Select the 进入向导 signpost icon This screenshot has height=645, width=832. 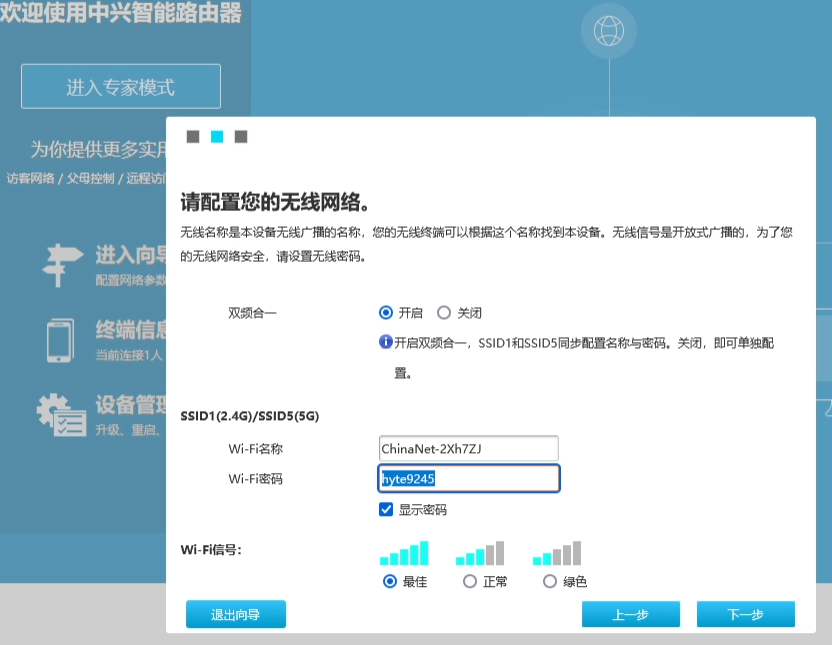(x=60, y=263)
